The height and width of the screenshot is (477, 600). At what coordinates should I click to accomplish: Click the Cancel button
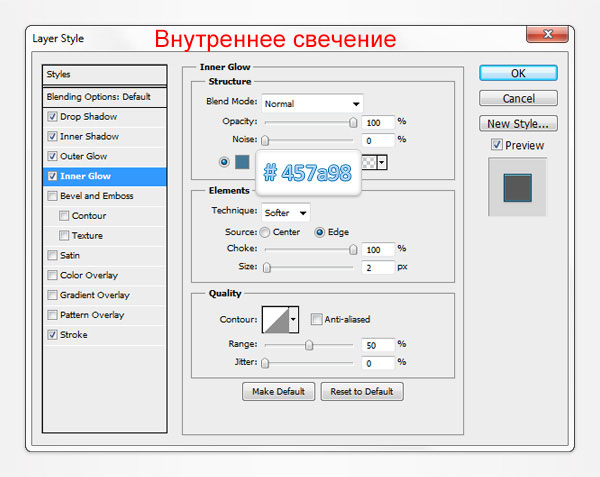[518, 98]
